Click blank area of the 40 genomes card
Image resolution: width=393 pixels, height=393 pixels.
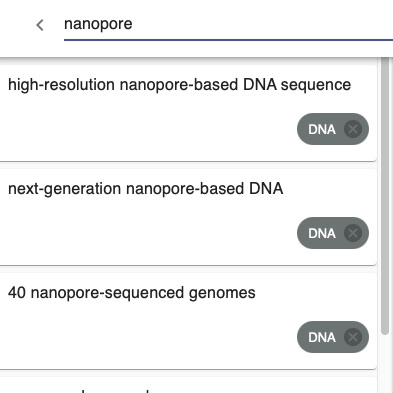(x=147, y=337)
